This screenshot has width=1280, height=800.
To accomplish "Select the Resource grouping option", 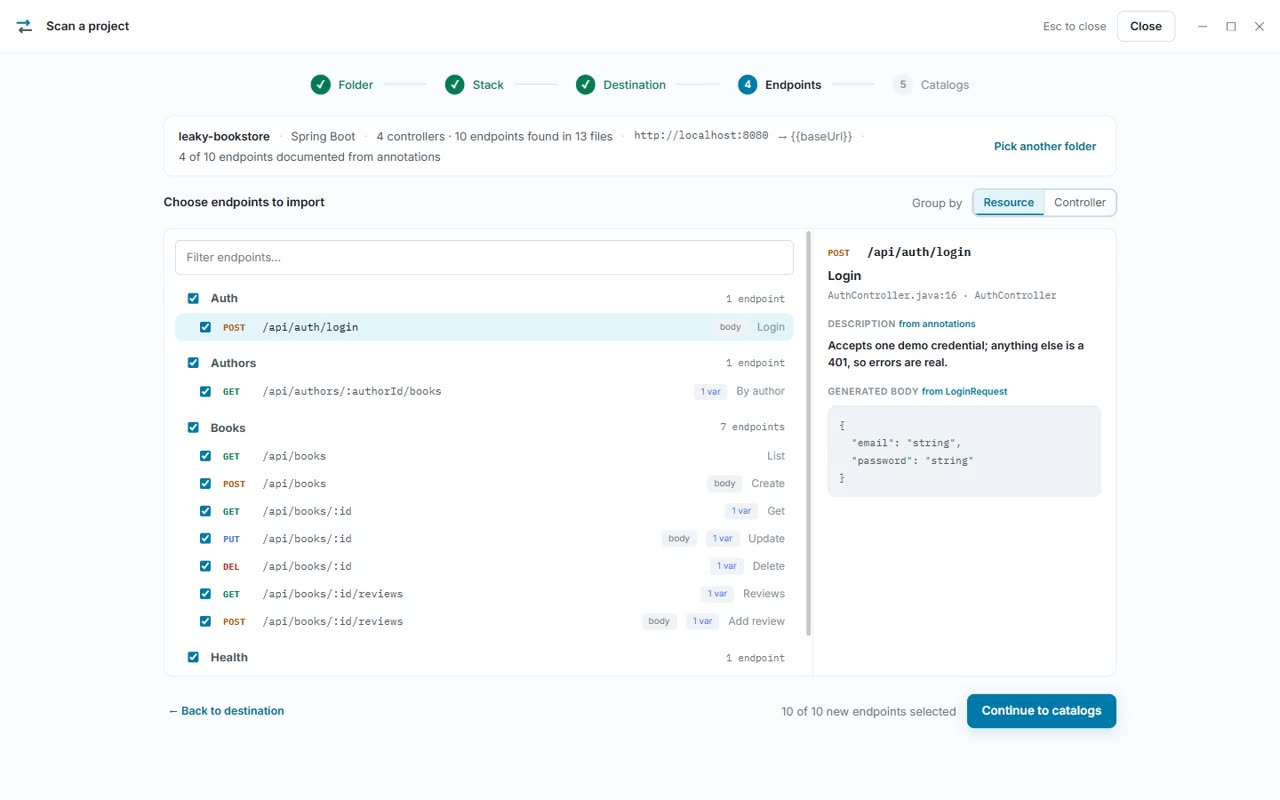I will (x=1008, y=202).
